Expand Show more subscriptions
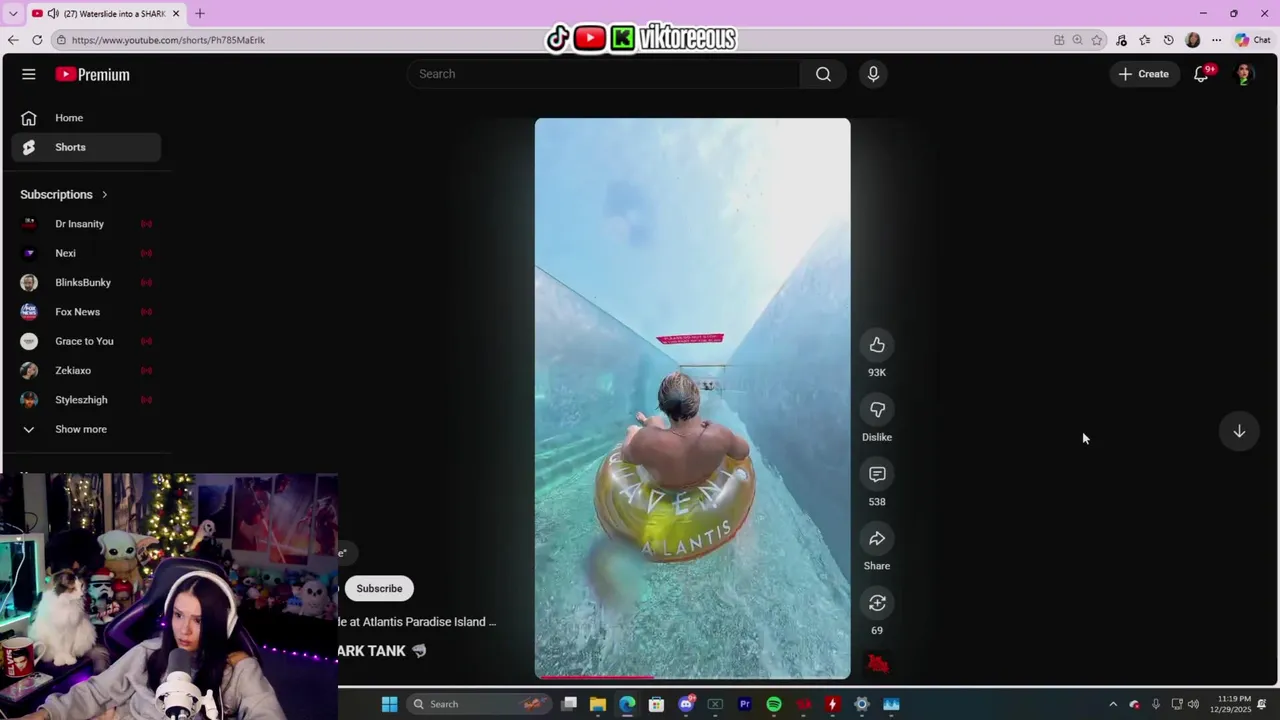 (86, 429)
